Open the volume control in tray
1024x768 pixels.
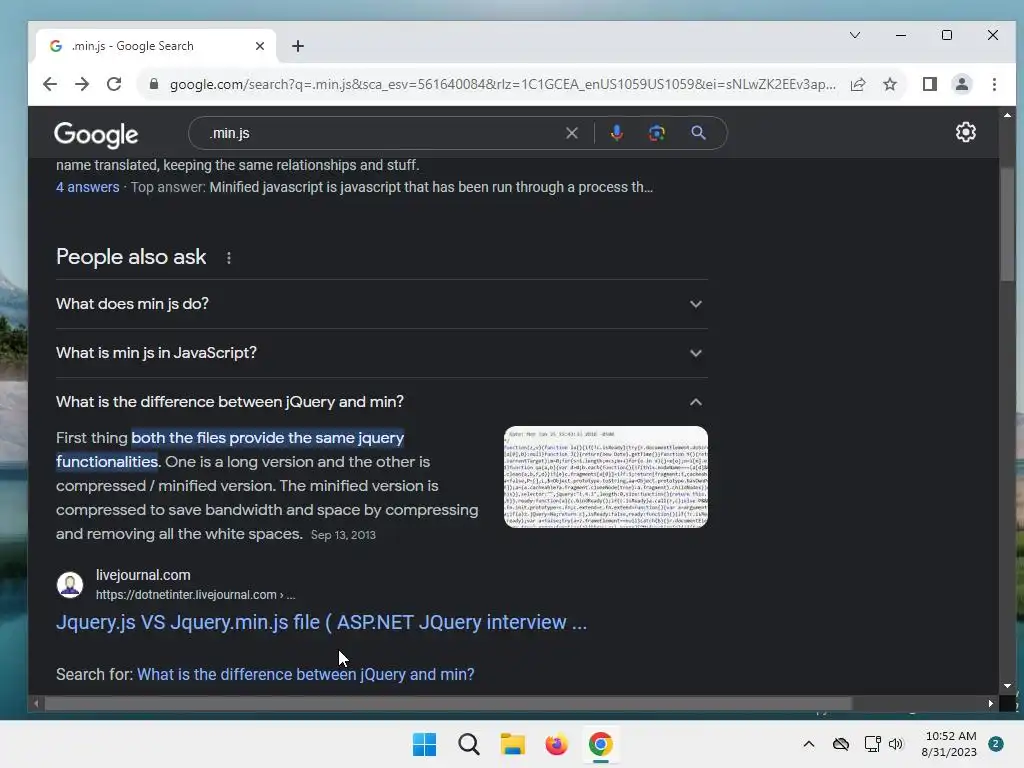pyautogui.click(x=895, y=744)
